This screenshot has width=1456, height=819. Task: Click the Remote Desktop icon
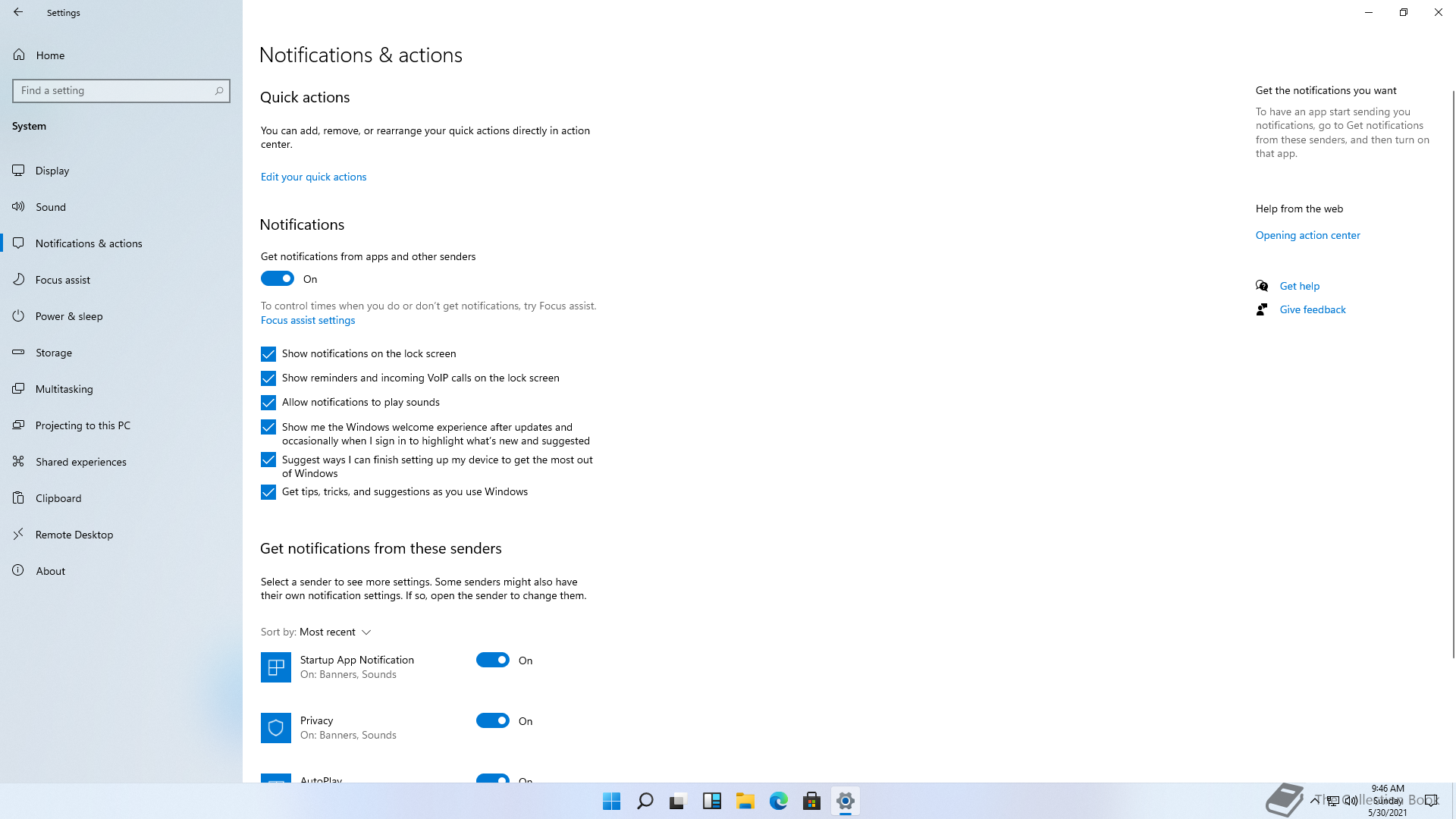coord(19,534)
